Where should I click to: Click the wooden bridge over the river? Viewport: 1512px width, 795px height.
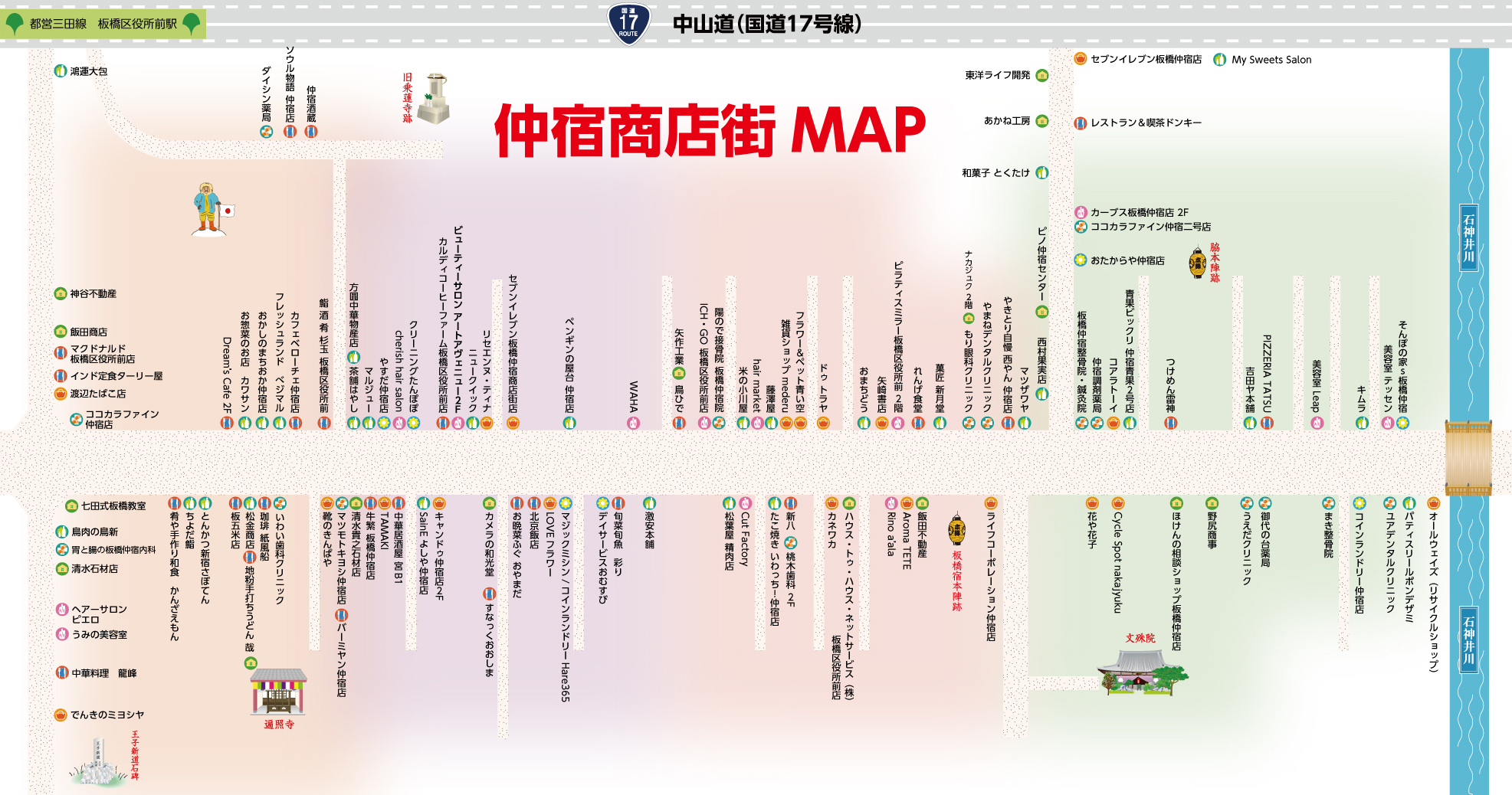click(x=1468, y=457)
